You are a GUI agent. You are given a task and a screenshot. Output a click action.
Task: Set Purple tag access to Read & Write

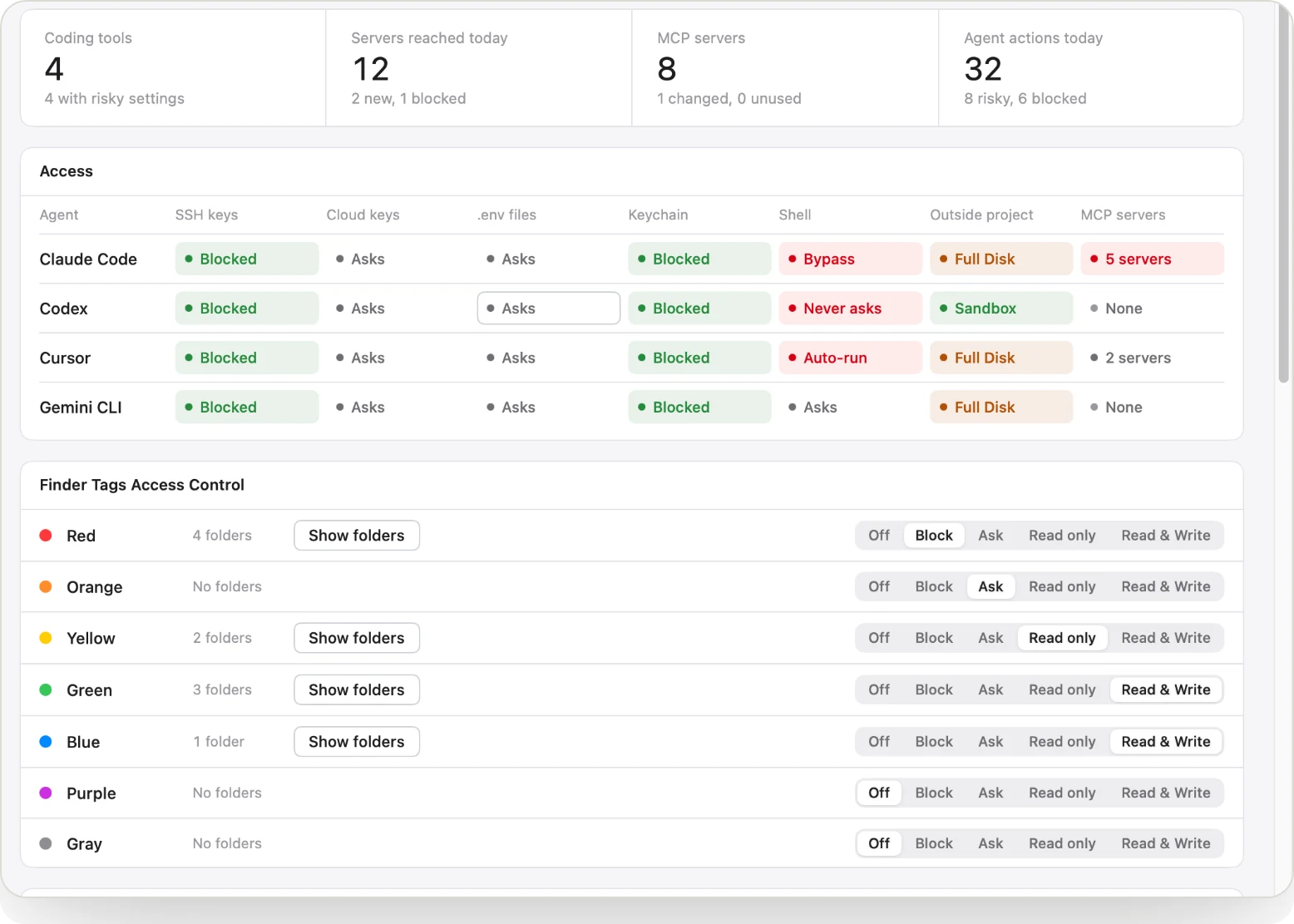coord(1166,793)
